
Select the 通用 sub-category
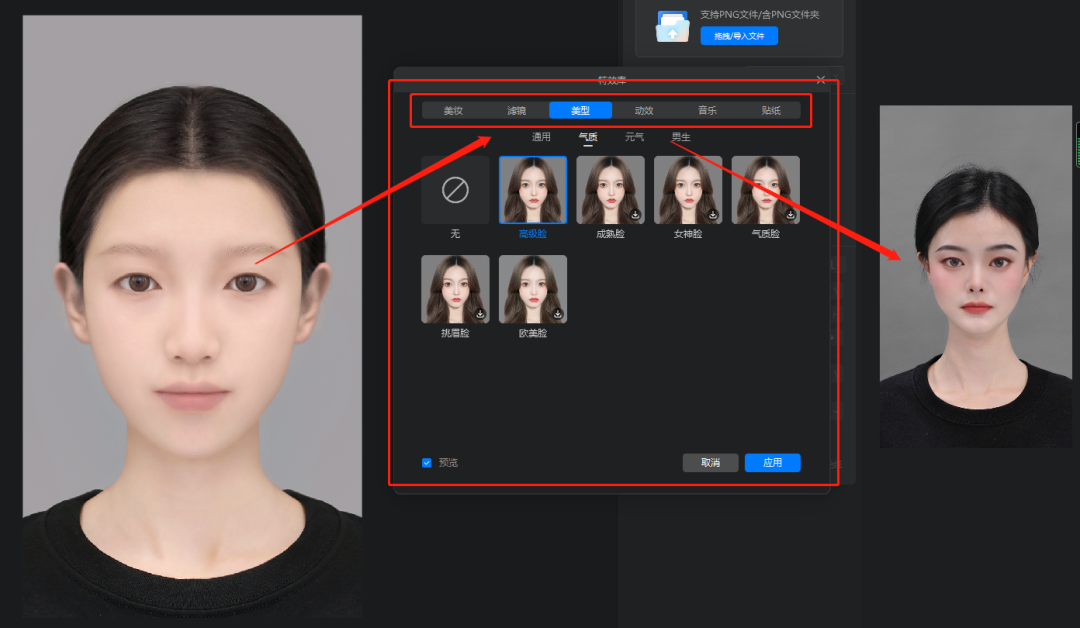coord(541,137)
